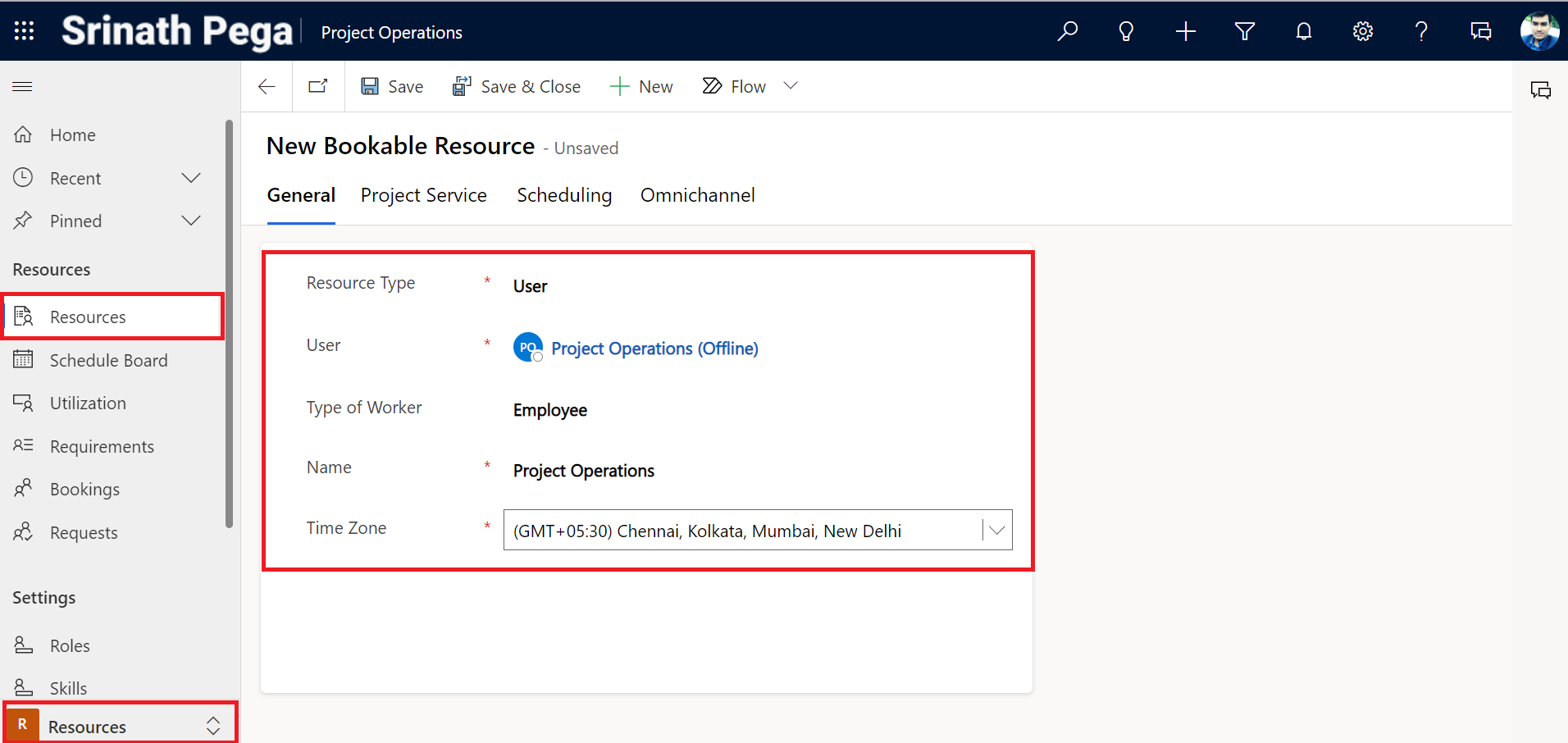Screen dimensions: 1568x743
Task: Open the settings gear icon
Action: pyautogui.click(x=1362, y=31)
